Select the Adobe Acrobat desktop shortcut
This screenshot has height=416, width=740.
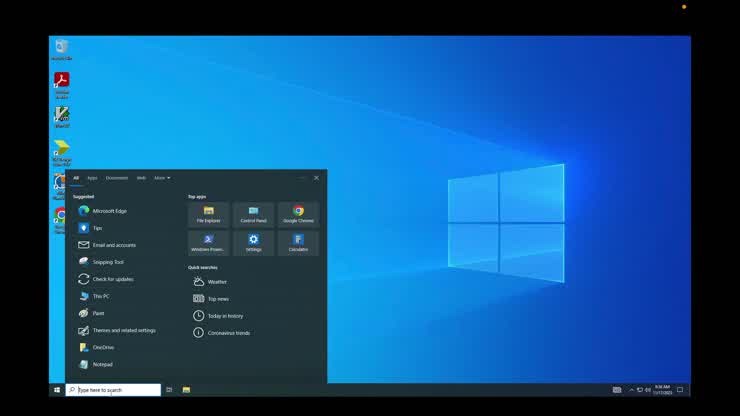coord(62,85)
